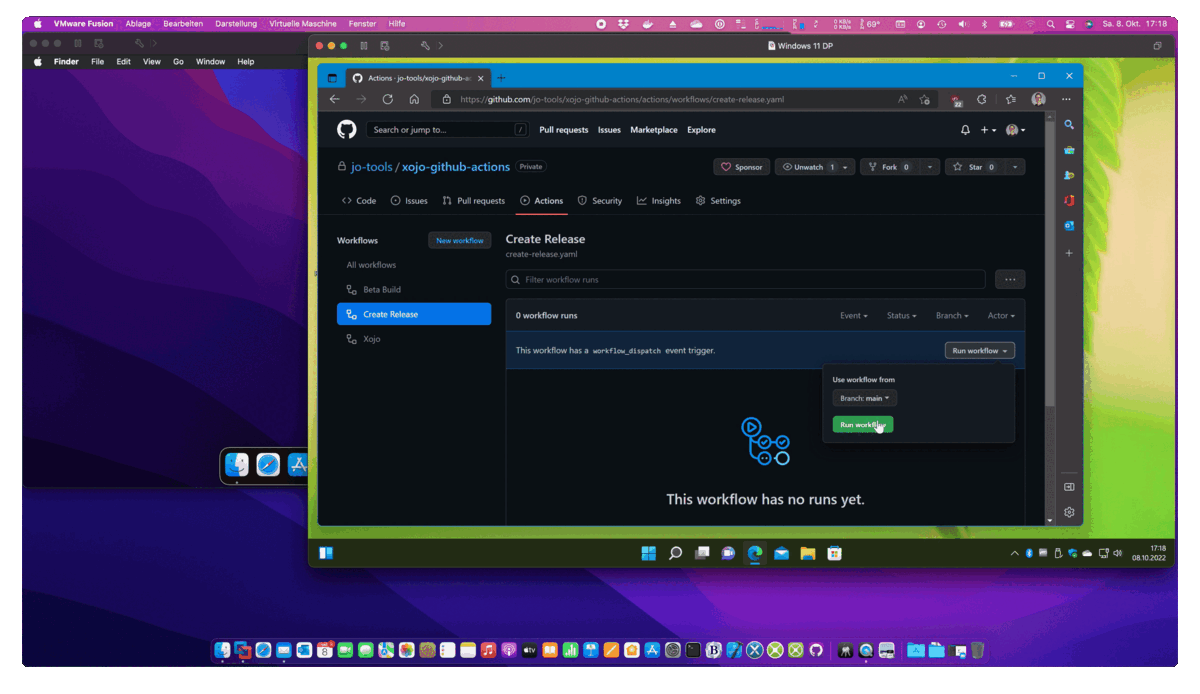The height and width of the screenshot is (694, 1200).
Task: Open the three-dot workflow options button
Action: (1010, 280)
